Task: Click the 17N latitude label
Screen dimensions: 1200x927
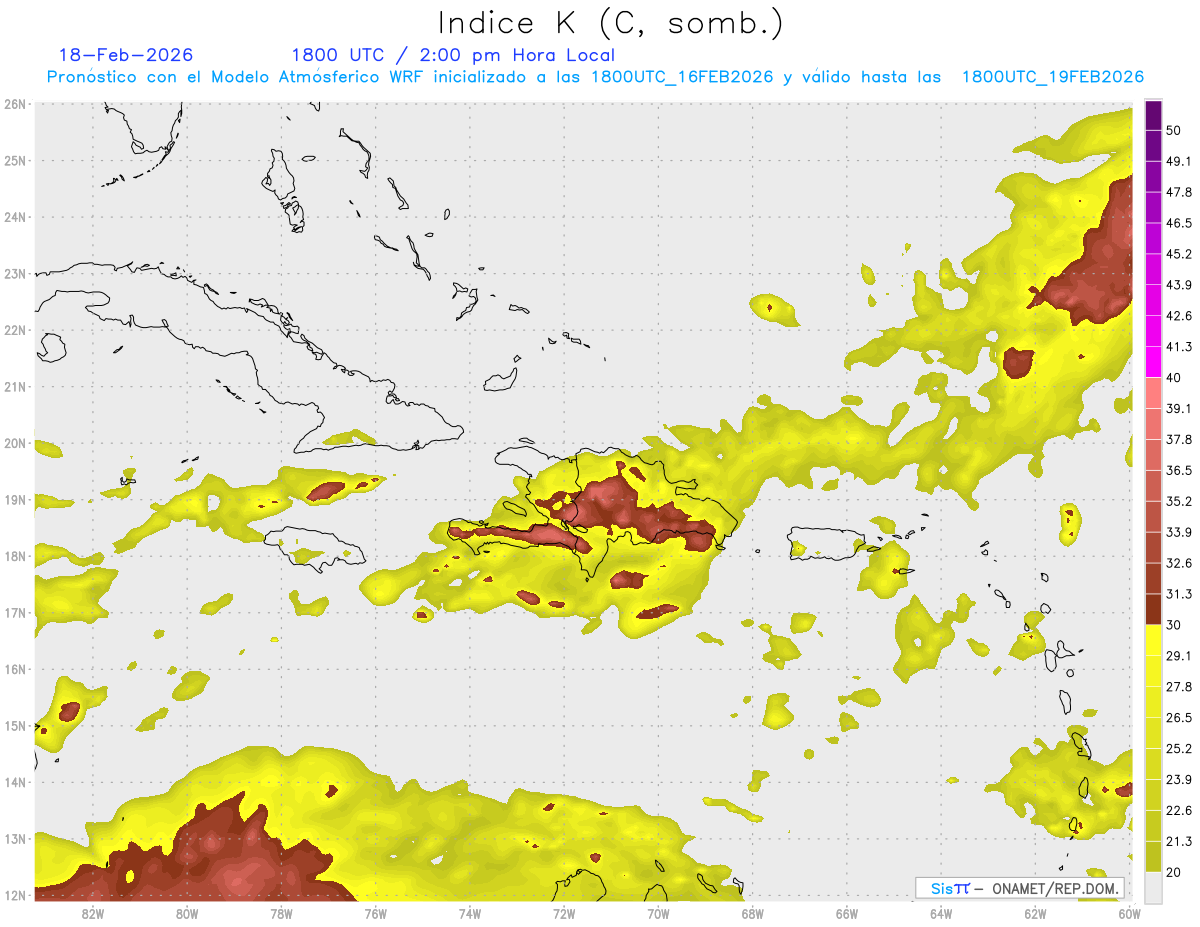Action: pos(15,612)
